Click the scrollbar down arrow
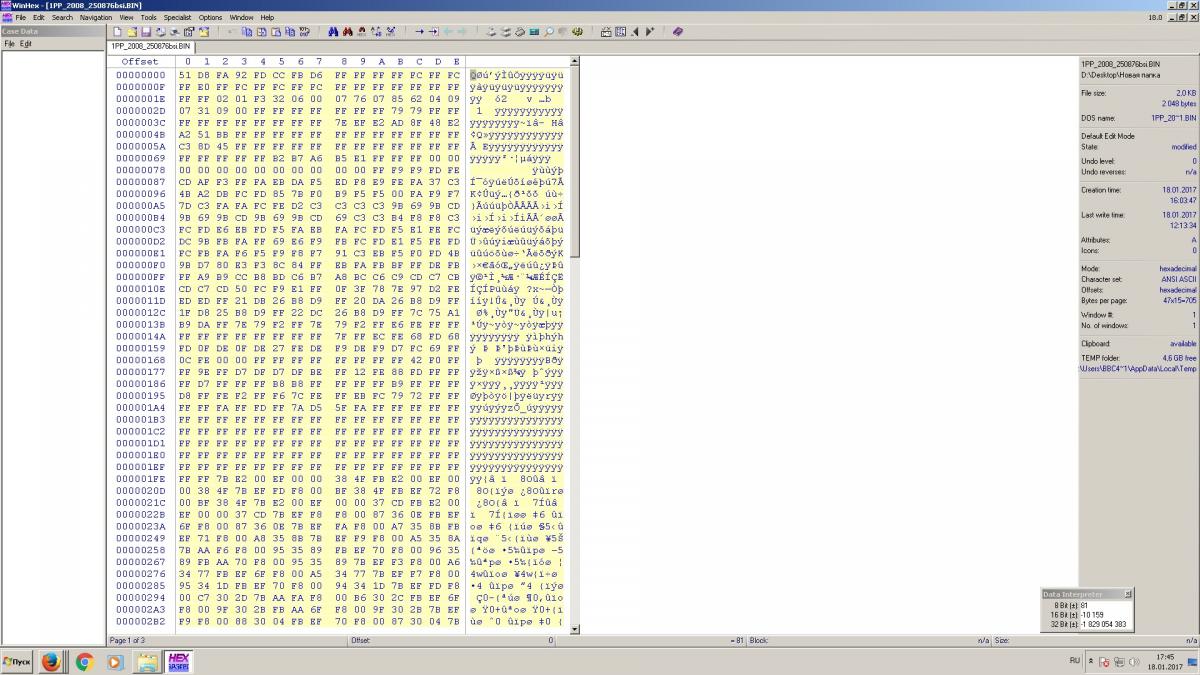This screenshot has width=1200, height=675. tap(575, 628)
